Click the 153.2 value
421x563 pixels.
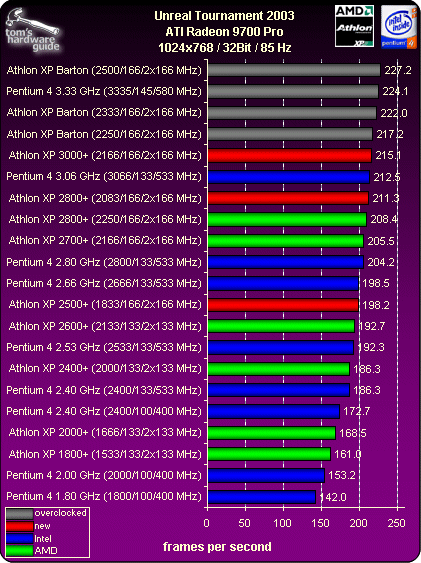point(342,475)
